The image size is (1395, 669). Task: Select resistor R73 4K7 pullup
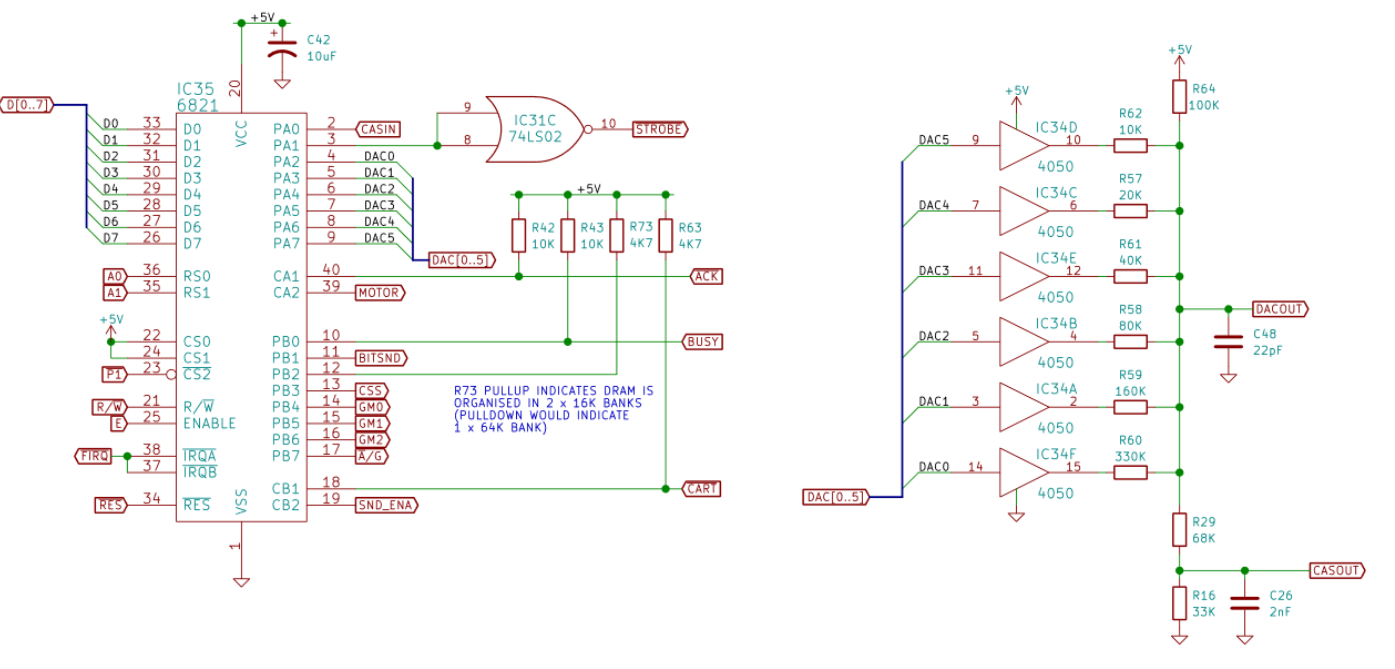(616, 236)
